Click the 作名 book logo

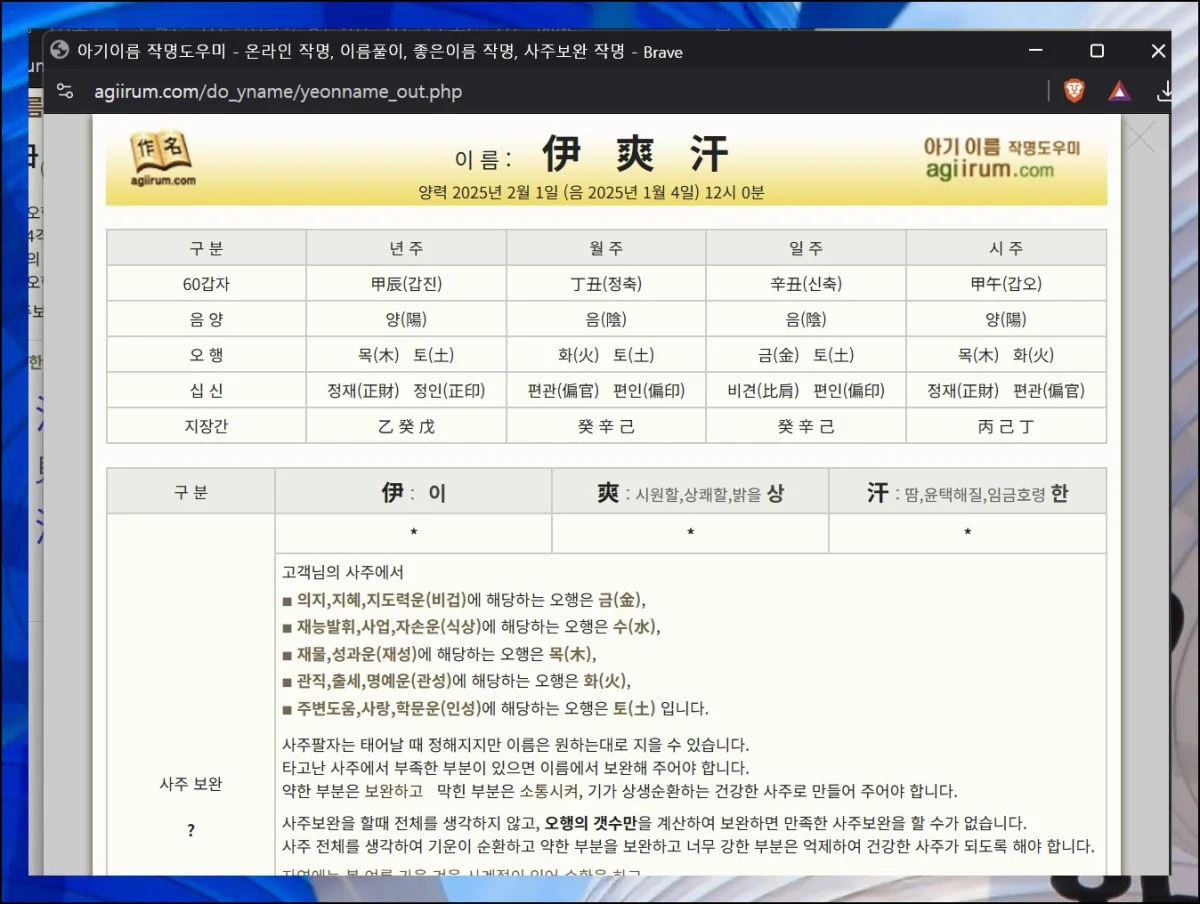162,159
